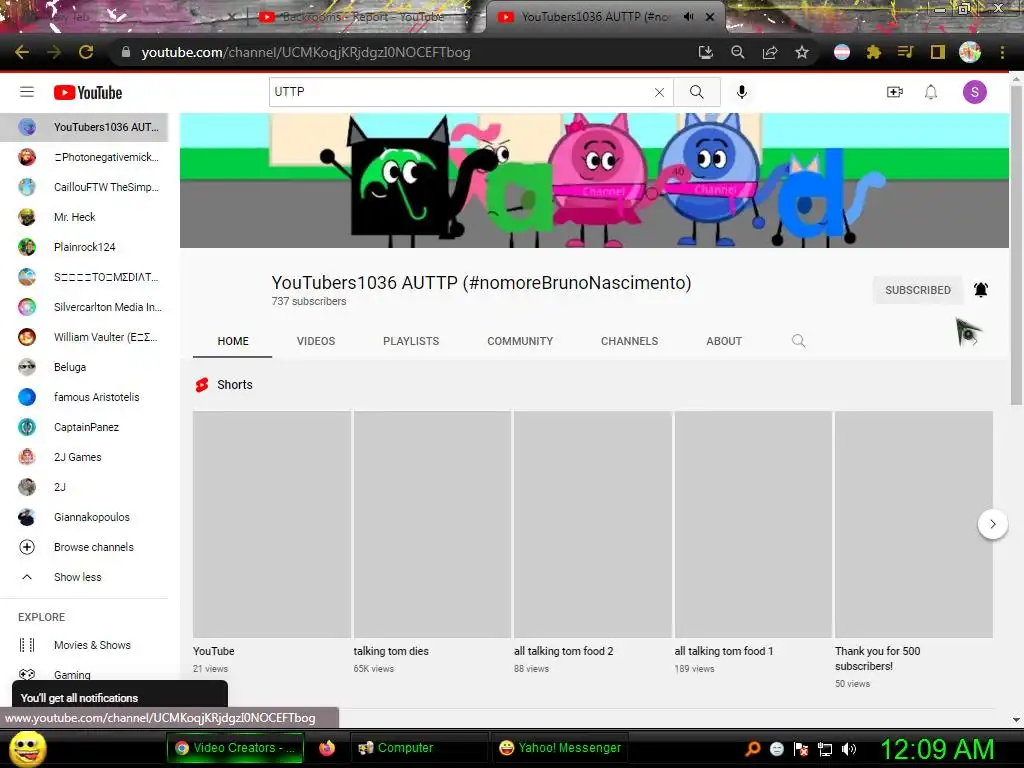Open famous Aristotelis subscription

point(84,397)
